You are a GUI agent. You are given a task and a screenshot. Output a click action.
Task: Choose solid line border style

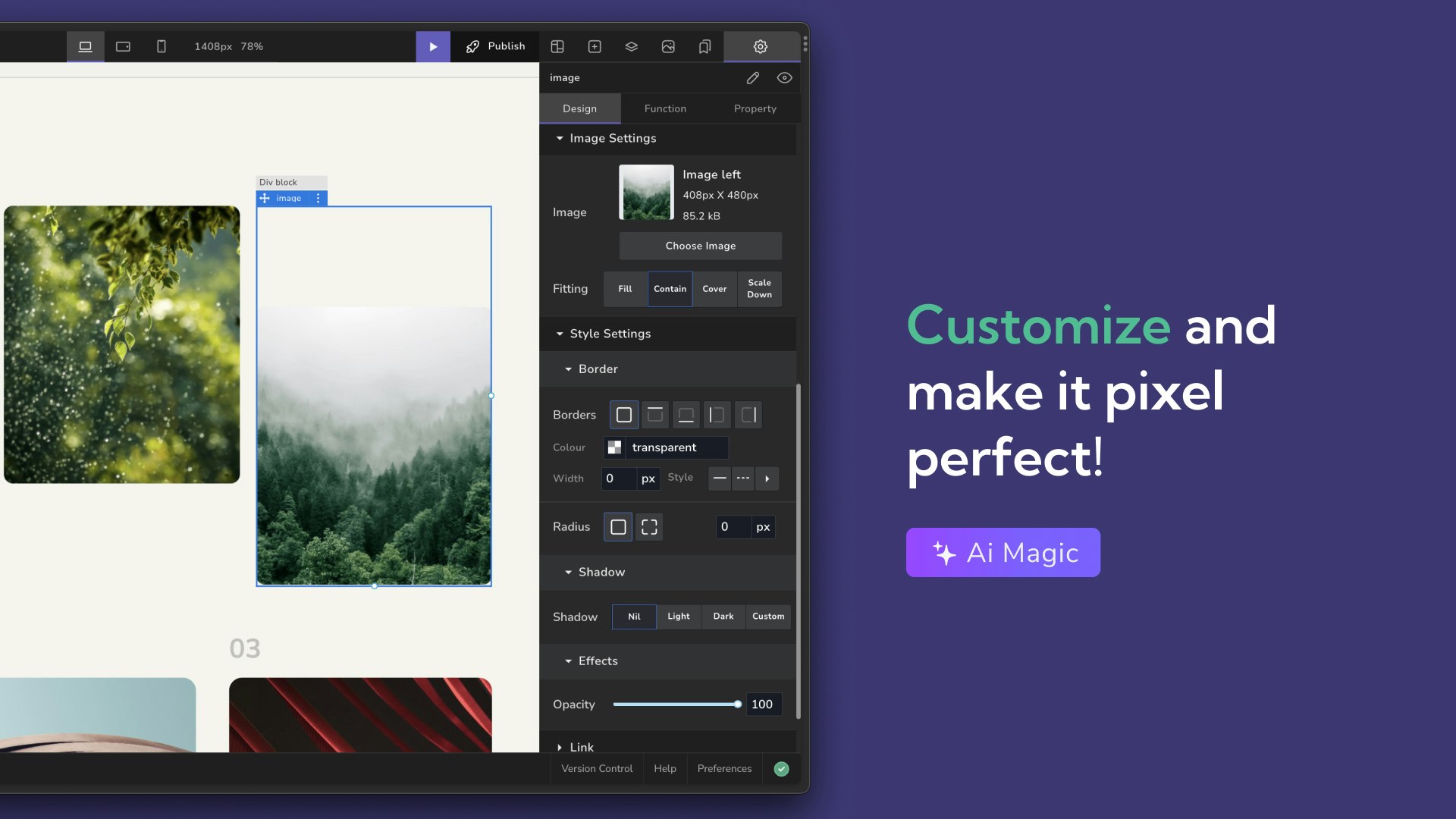720,478
